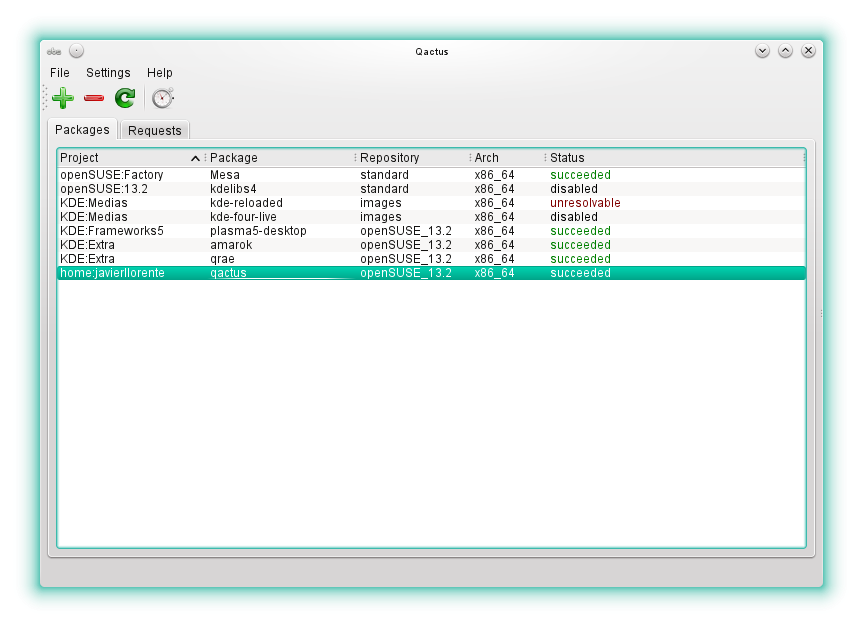Click 'x86_64' arch in the kde-reloaded row
Viewport: 863px width, 627px height.
(x=494, y=203)
